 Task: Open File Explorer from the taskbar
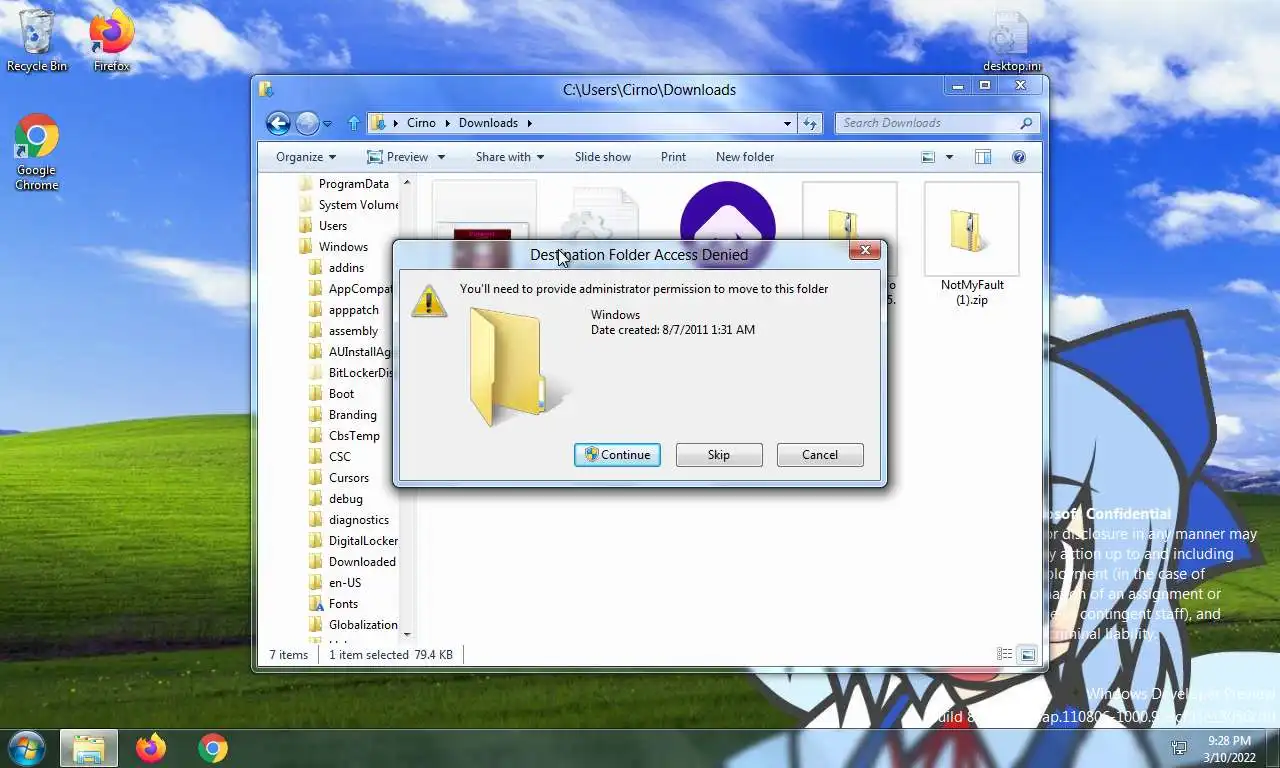89,748
